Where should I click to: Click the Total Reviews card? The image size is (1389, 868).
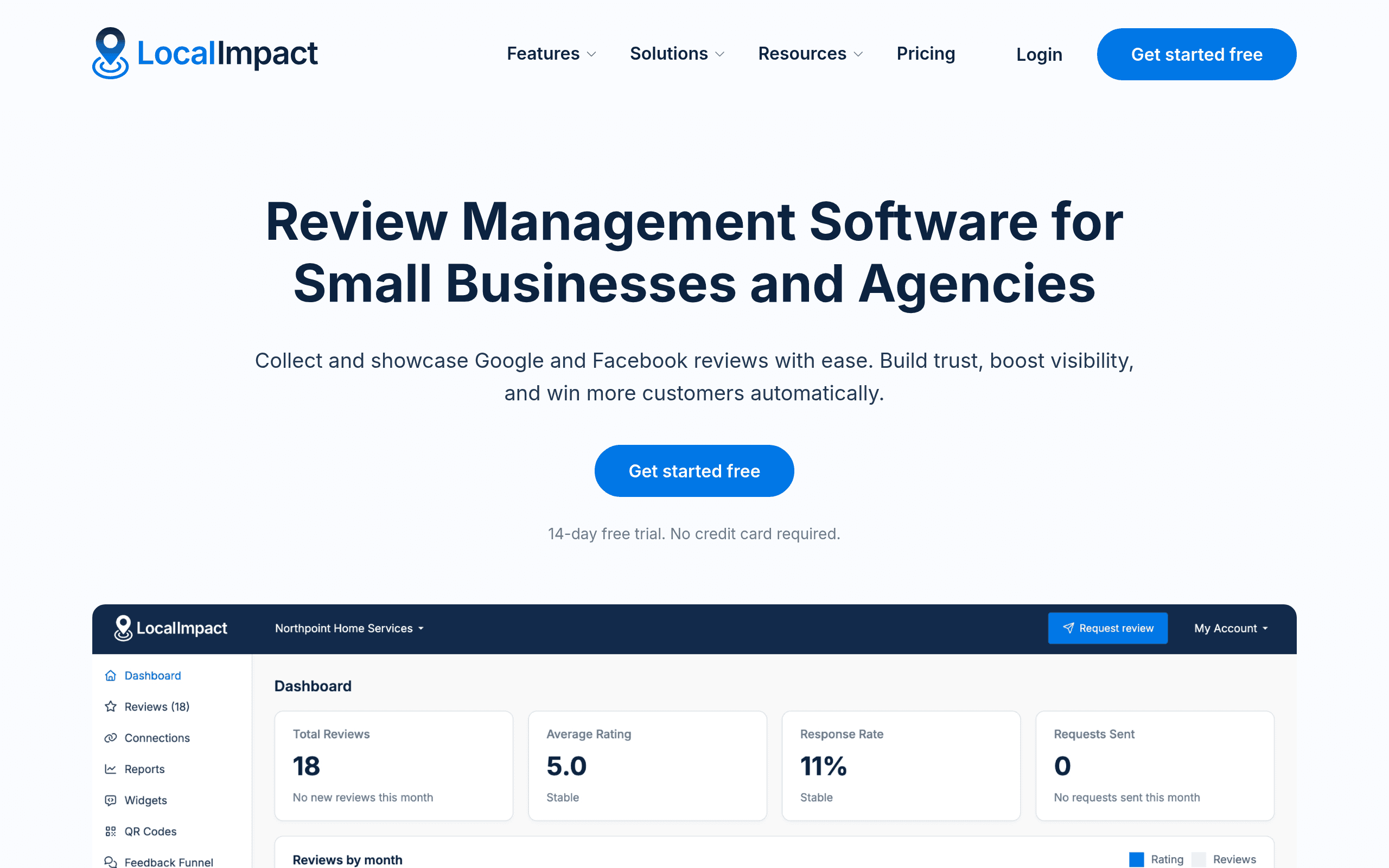pos(394,766)
